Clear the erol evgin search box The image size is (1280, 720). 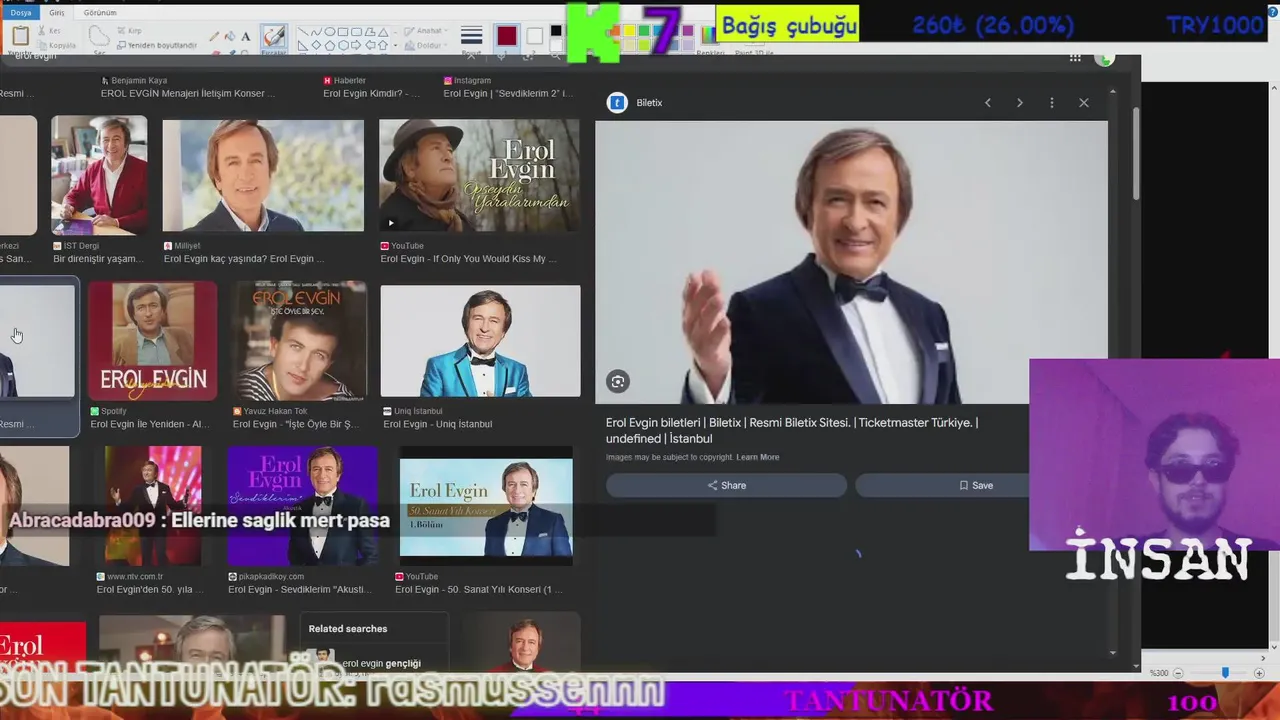471,56
